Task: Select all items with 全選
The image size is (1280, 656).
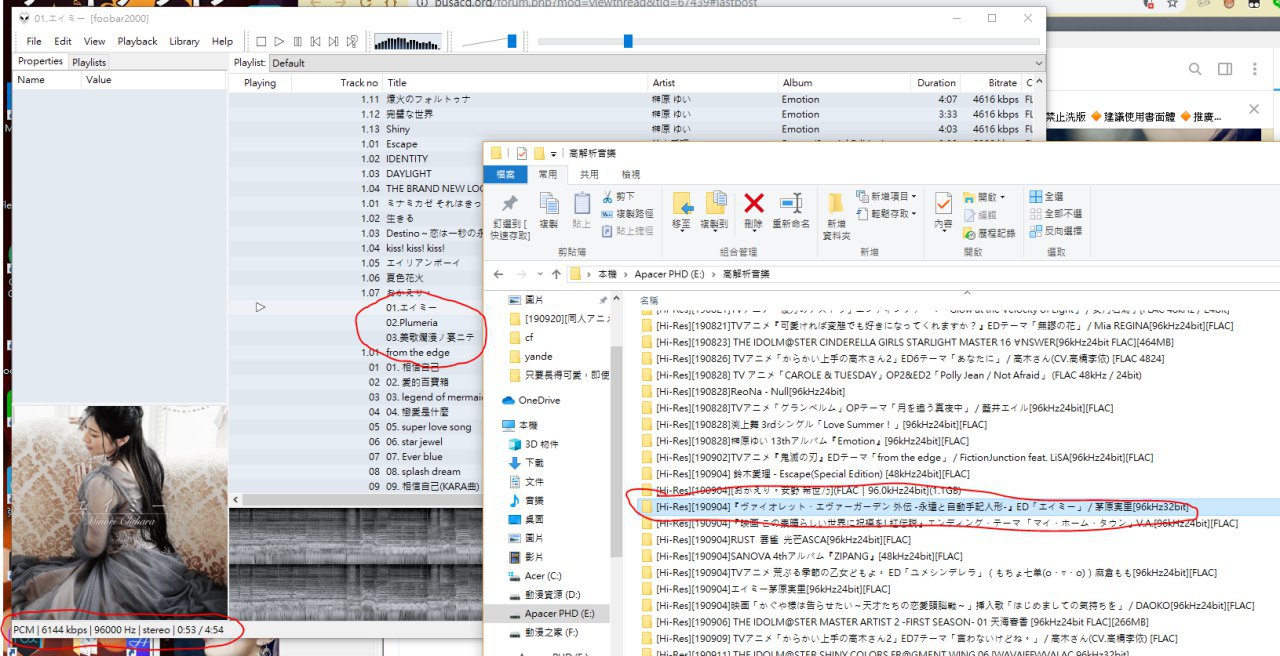Action: pos(1044,197)
